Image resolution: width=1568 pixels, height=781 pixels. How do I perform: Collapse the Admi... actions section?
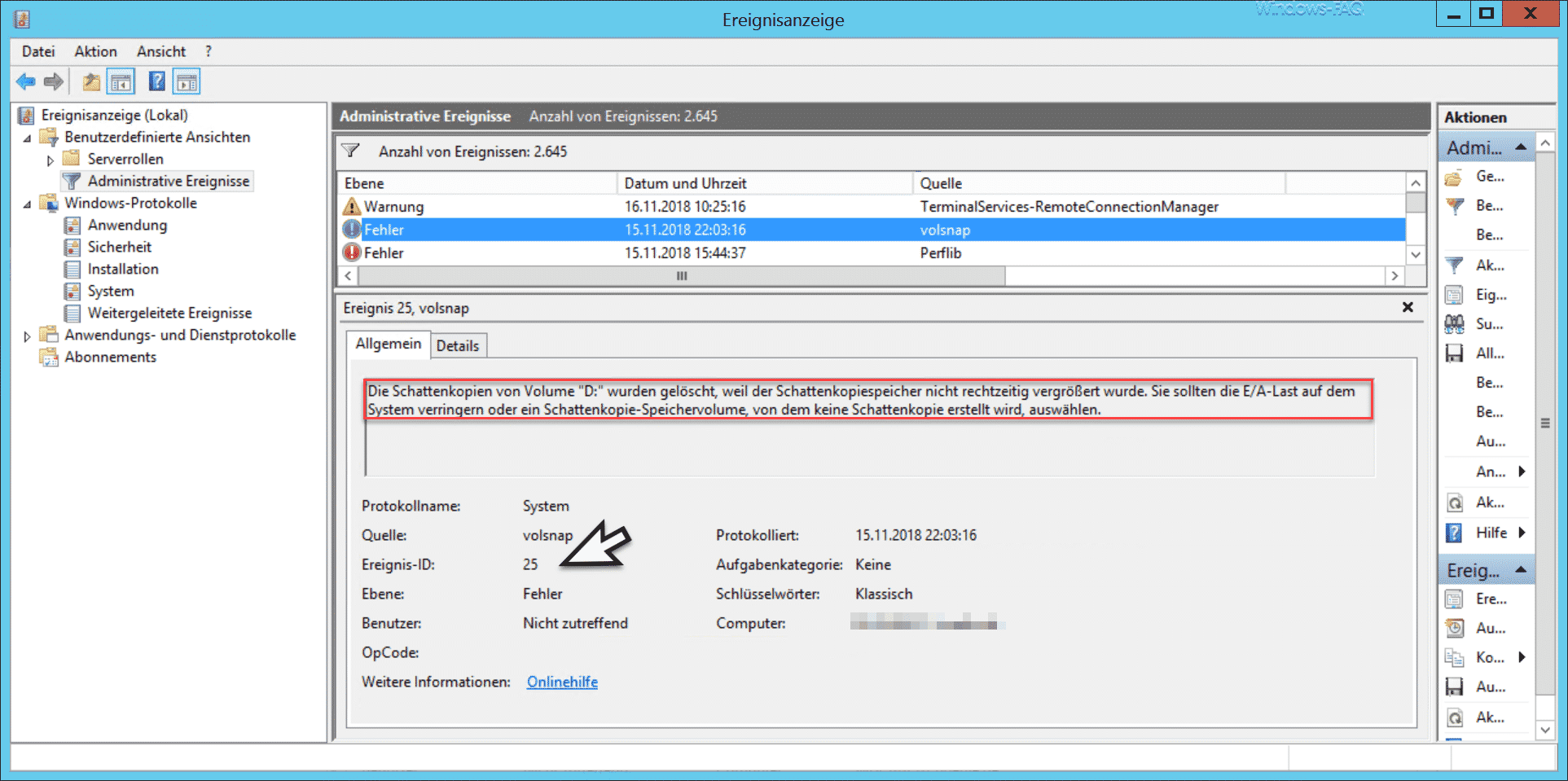(1520, 147)
